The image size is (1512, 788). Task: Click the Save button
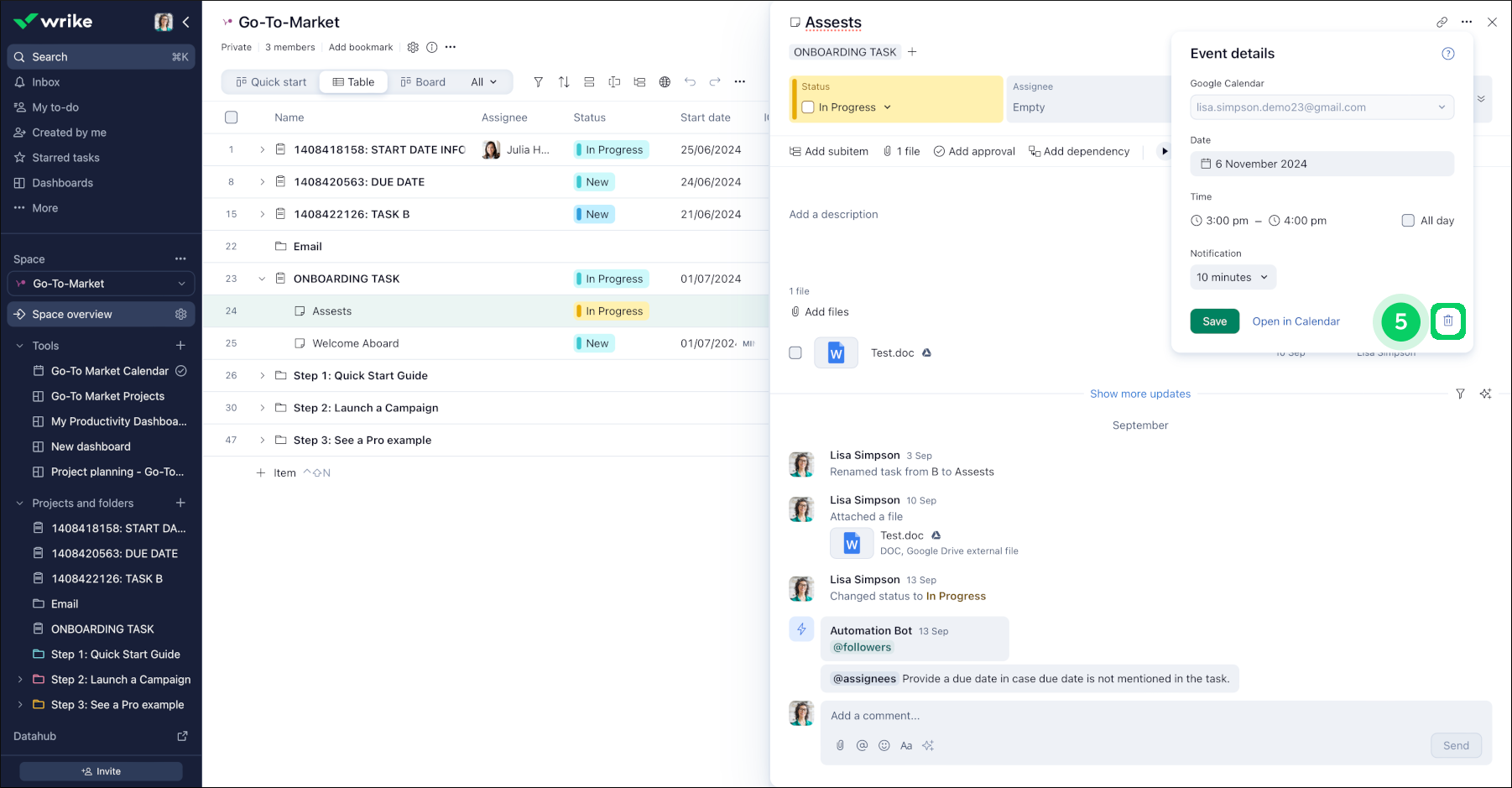[1214, 321]
